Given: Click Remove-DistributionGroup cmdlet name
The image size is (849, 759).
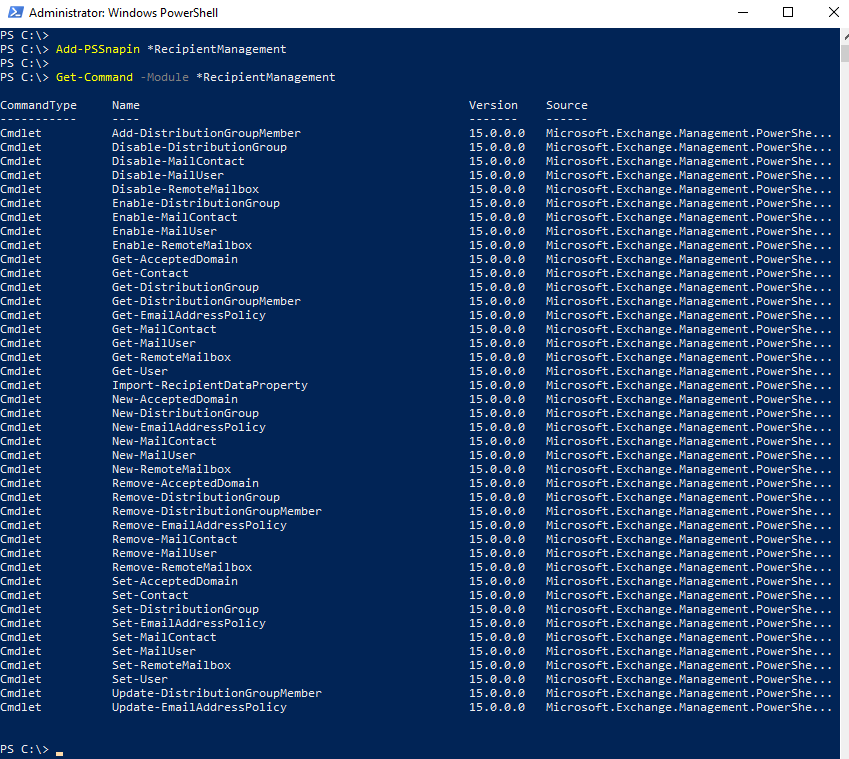Looking at the screenshot, I should tap(196, 498).
